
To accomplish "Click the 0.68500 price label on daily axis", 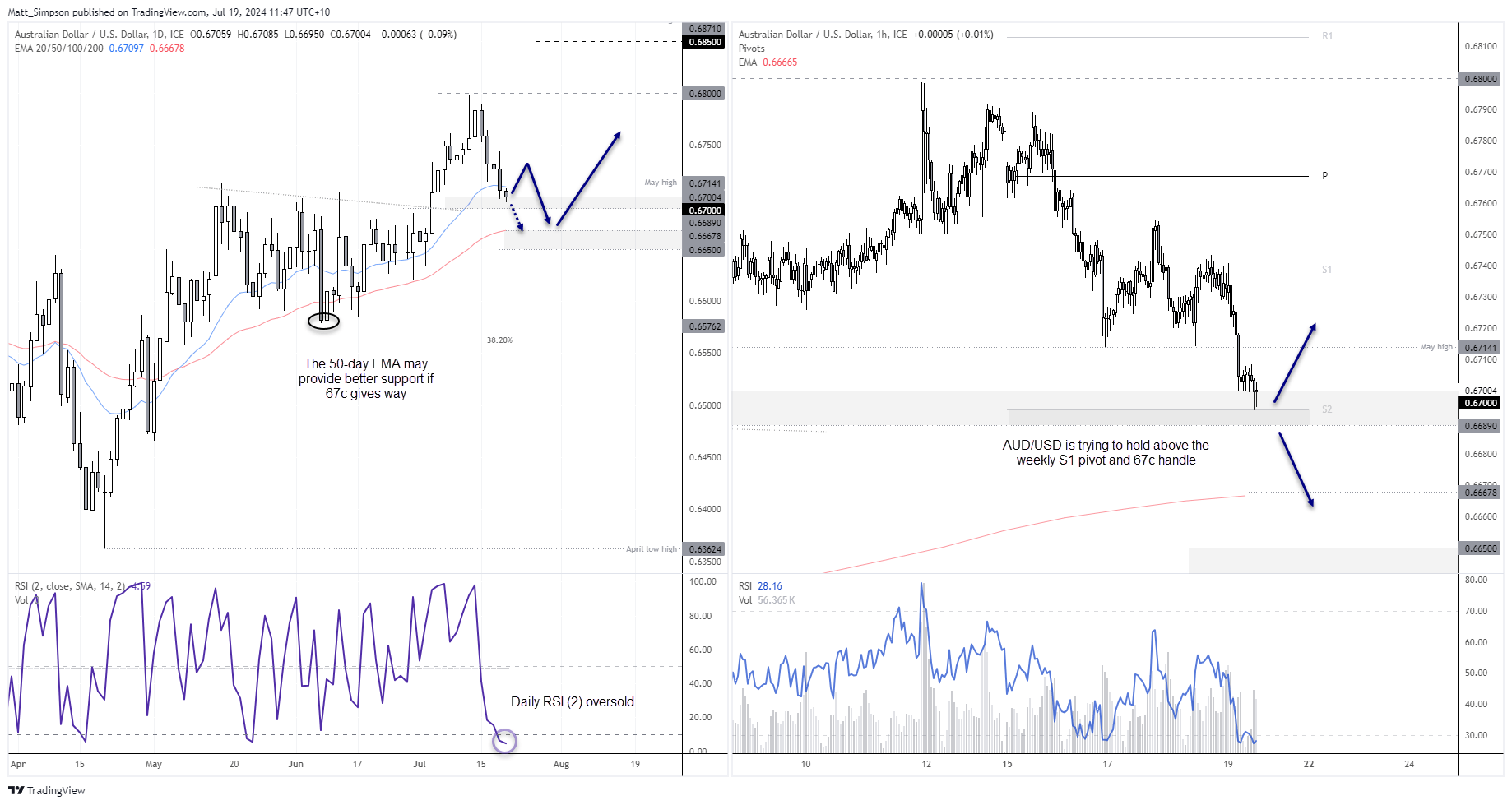I will [x=705, y=42].
